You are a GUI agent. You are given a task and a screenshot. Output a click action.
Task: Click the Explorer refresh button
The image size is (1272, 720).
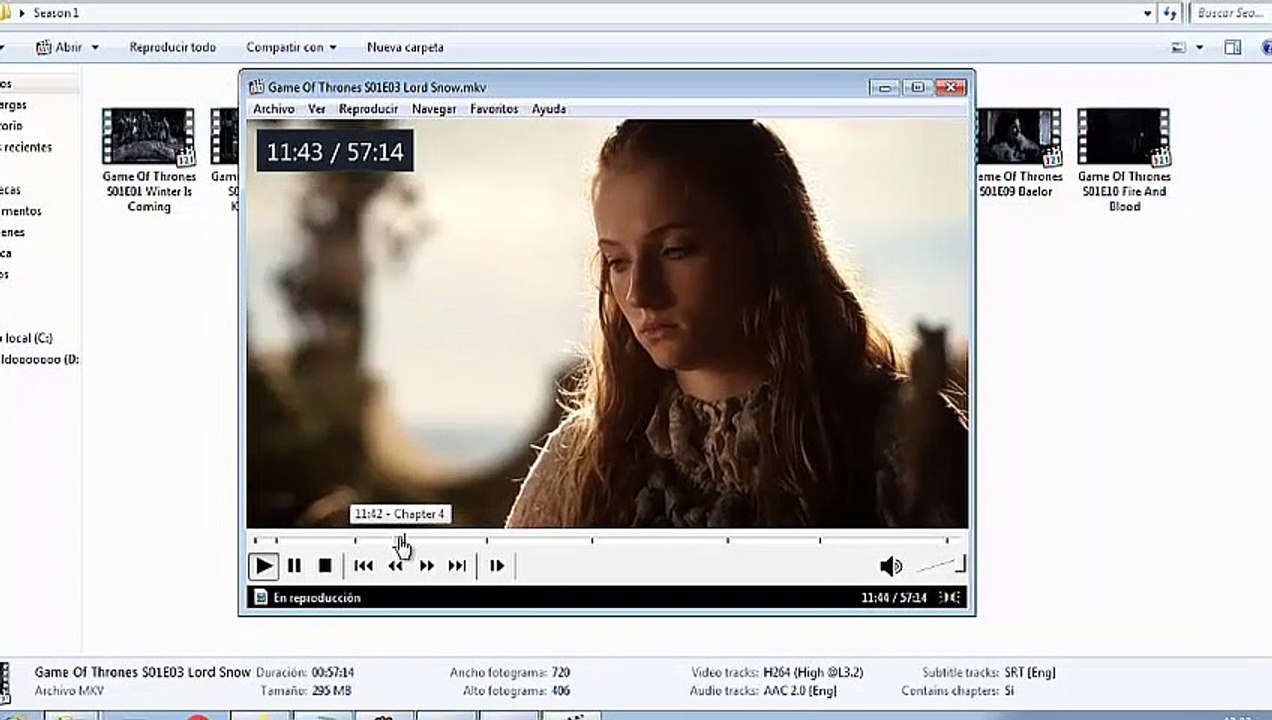point(1170,13)
